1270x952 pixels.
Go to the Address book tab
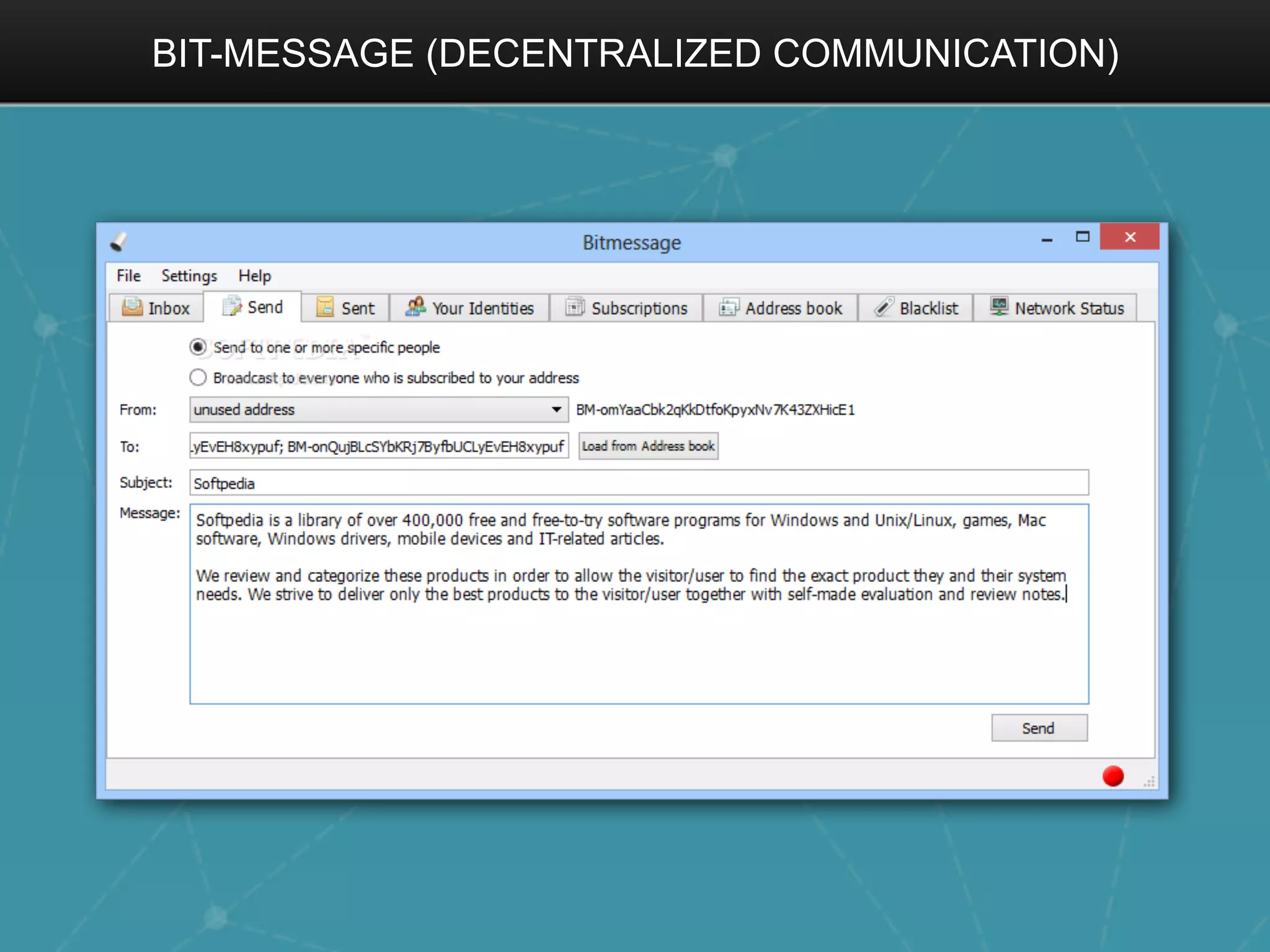781,308
